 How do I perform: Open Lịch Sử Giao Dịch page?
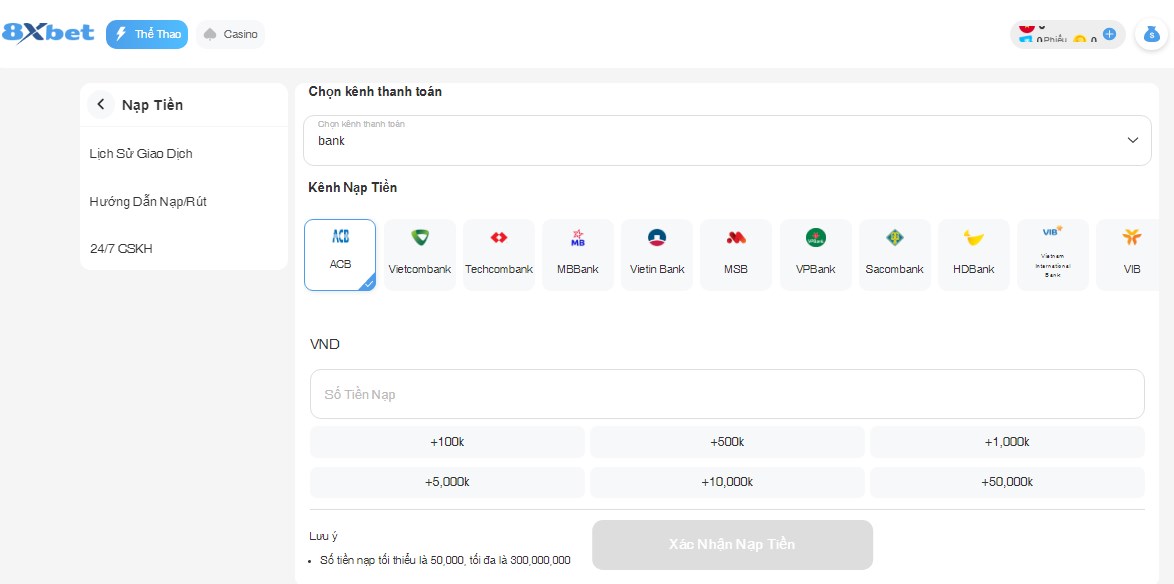(x=141, y=153)
